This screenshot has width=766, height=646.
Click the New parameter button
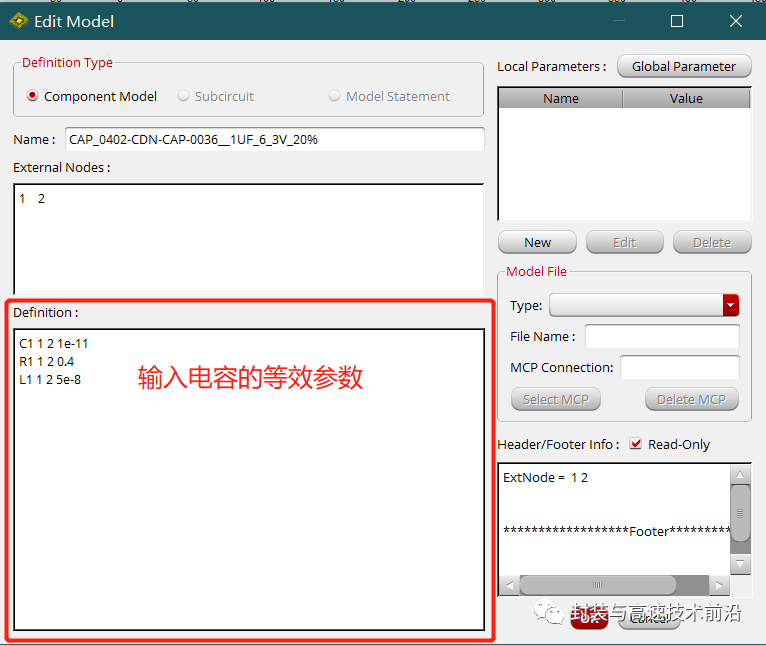tap(537, 242)
